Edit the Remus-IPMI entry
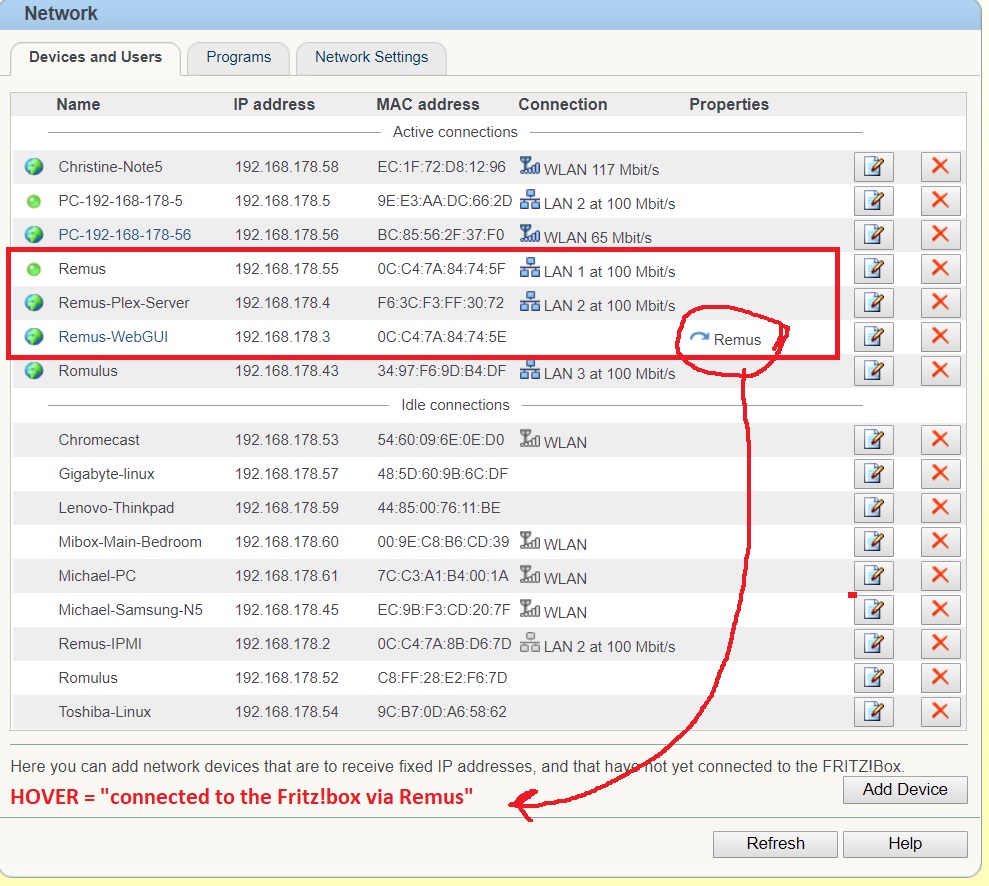This screenshot has height=886, width=989. click(874, 644)
